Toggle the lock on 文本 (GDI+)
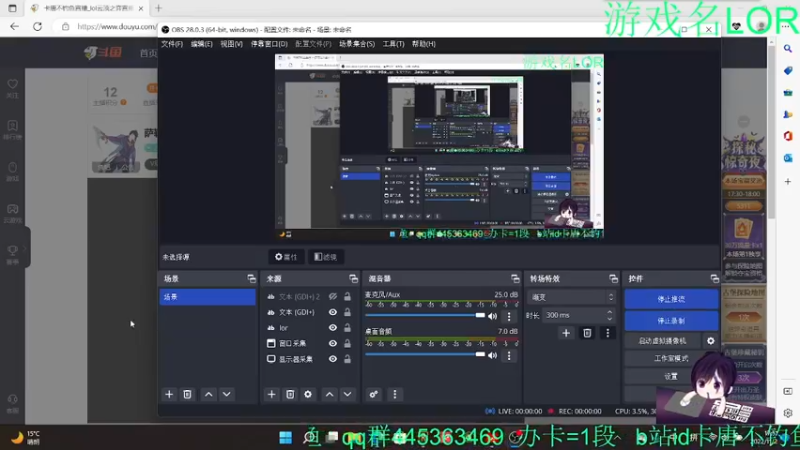This screenshot has width=800, height=450. [x=347, y=312]
